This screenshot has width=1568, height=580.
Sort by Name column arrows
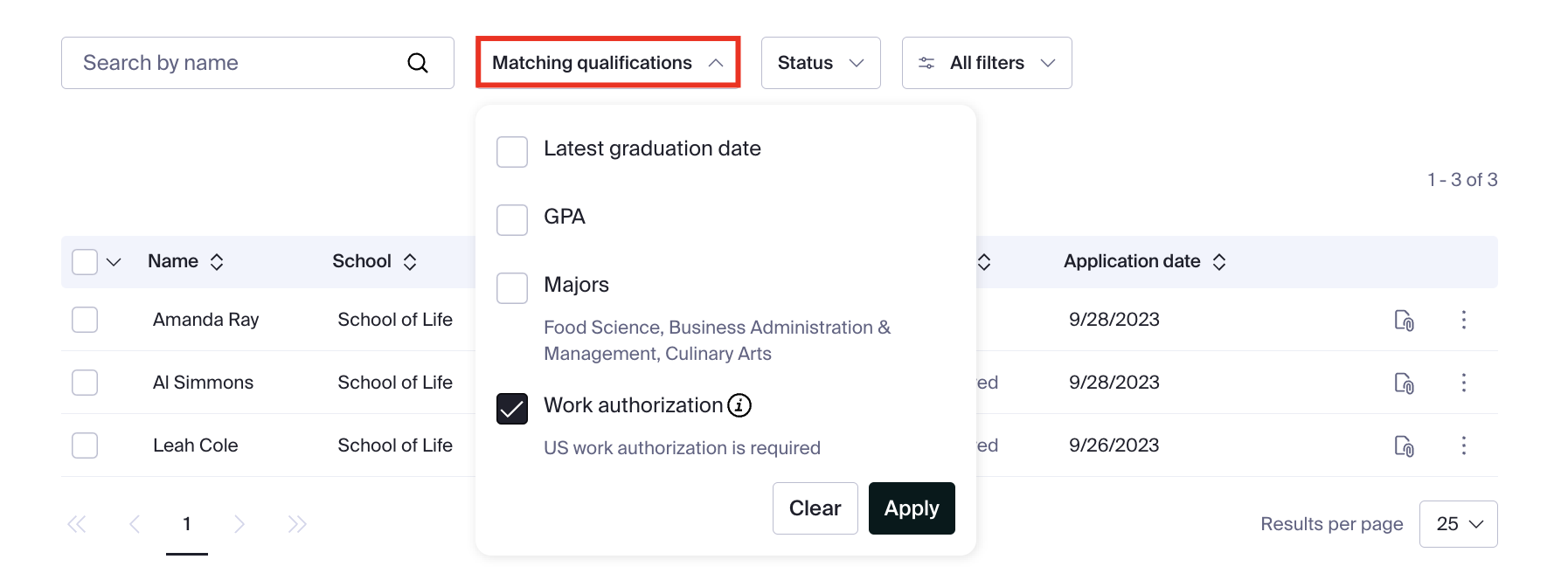click(217, 262)
